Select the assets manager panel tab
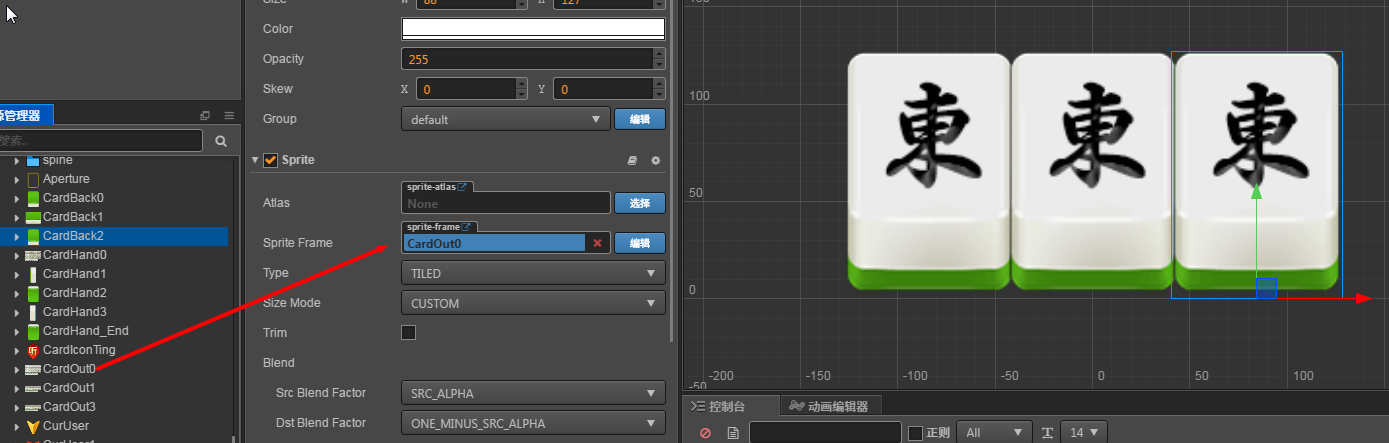Screen dimensions: 1389x443 (x=24, y=116)
